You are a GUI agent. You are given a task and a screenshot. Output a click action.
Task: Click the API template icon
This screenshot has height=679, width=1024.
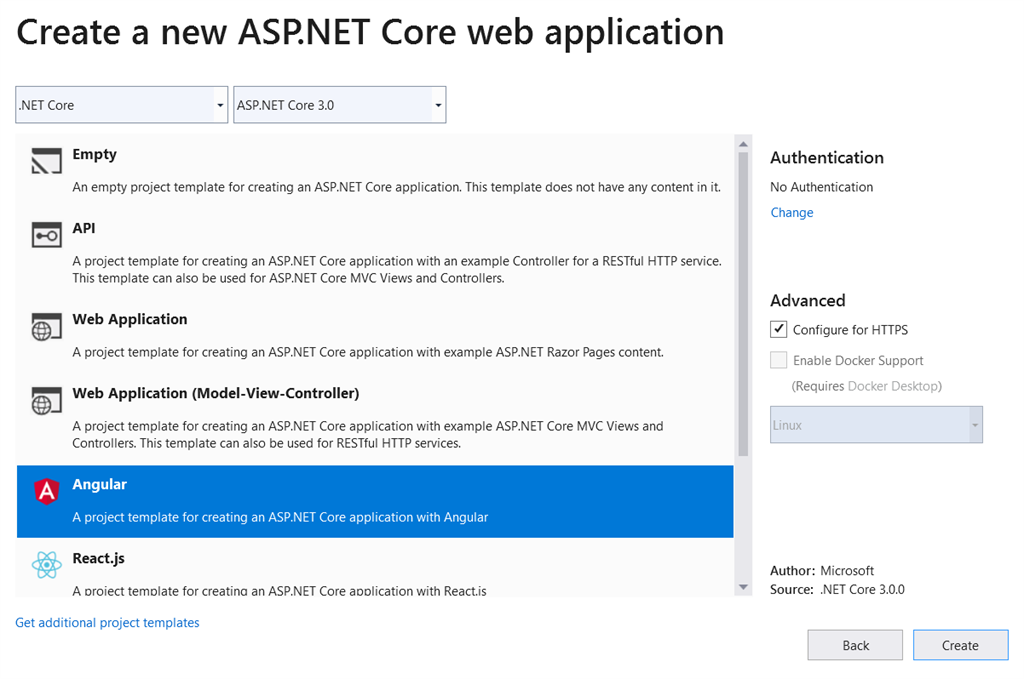coord(46,235)
